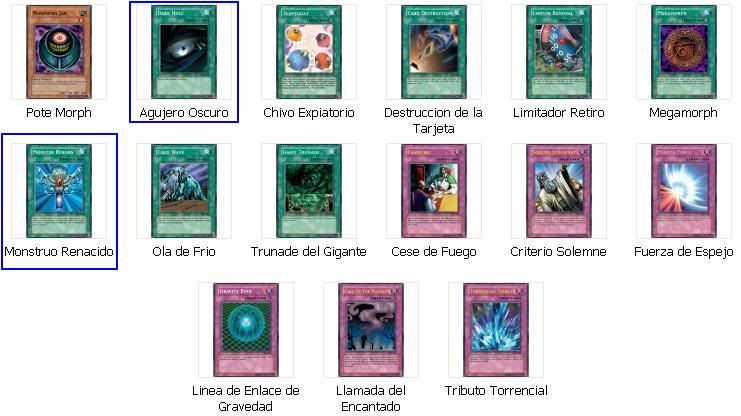Viewport: 741px width, 416px height.
Task: Select the Pote Morph card thumbnail
Action: click(59, 52)
